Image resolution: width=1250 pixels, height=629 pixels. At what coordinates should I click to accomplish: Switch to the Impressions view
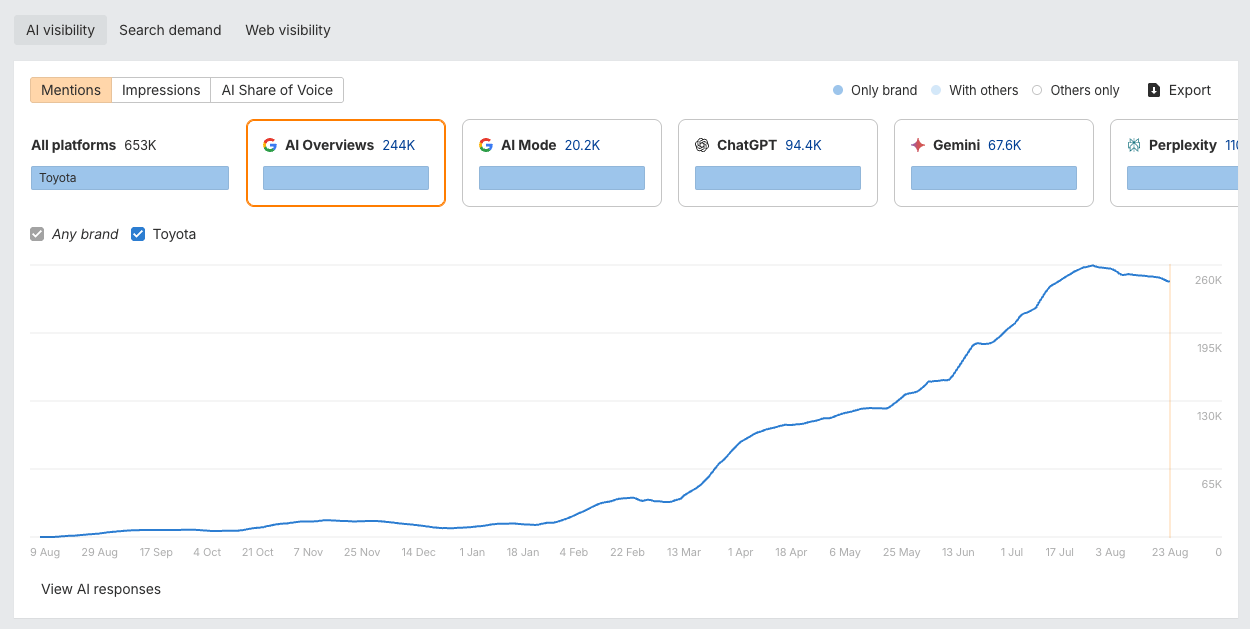click(160, 90)
